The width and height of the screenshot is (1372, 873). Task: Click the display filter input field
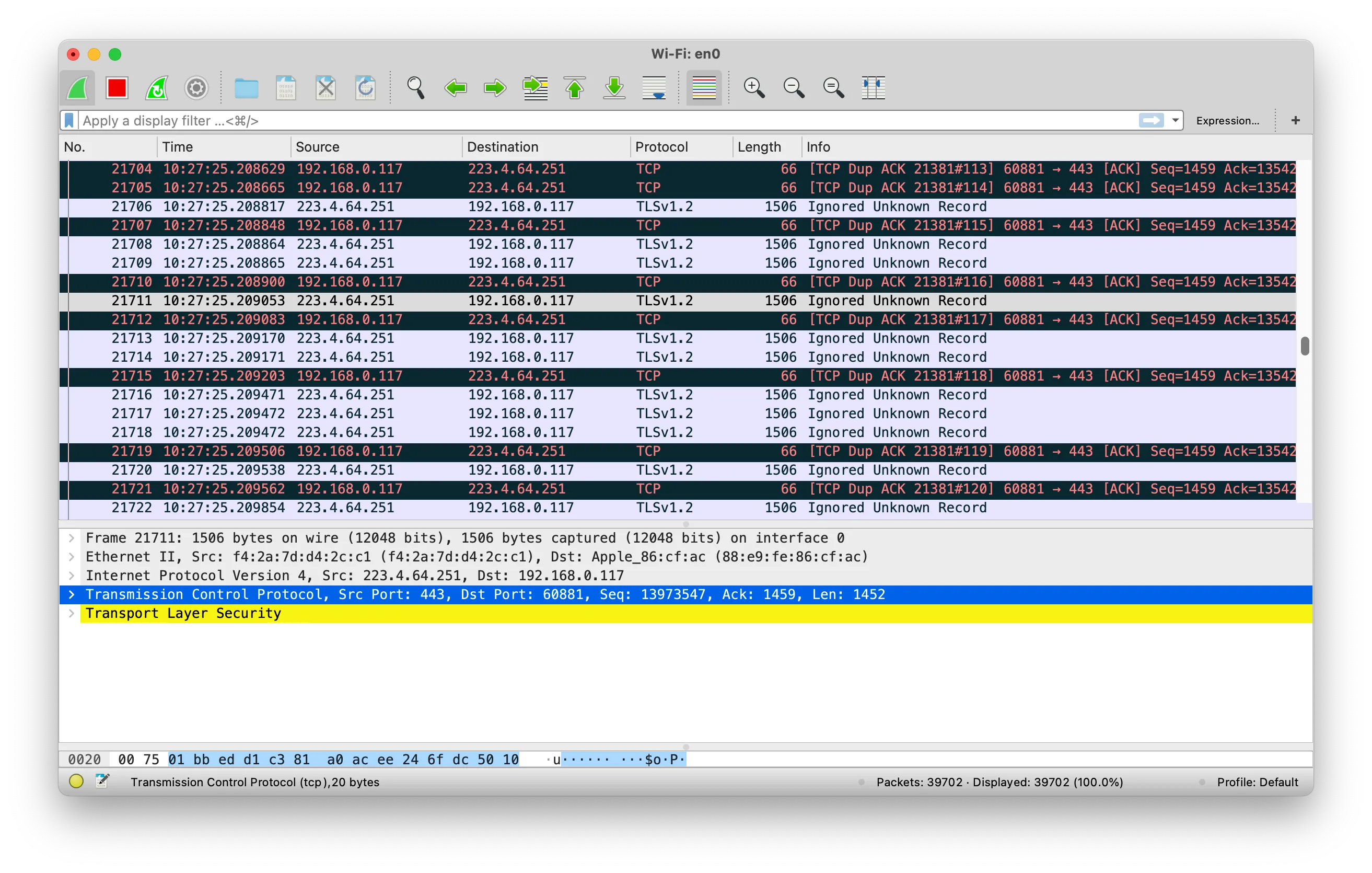click(570, 120)
